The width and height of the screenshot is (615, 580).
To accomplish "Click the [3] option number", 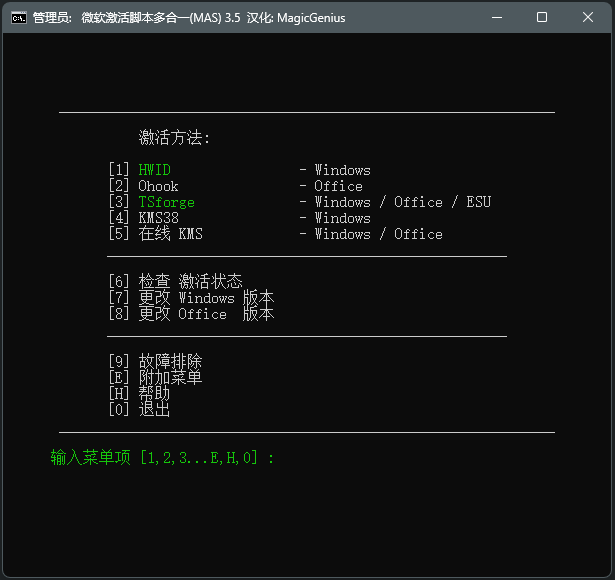I will click(x=119, y=202).
